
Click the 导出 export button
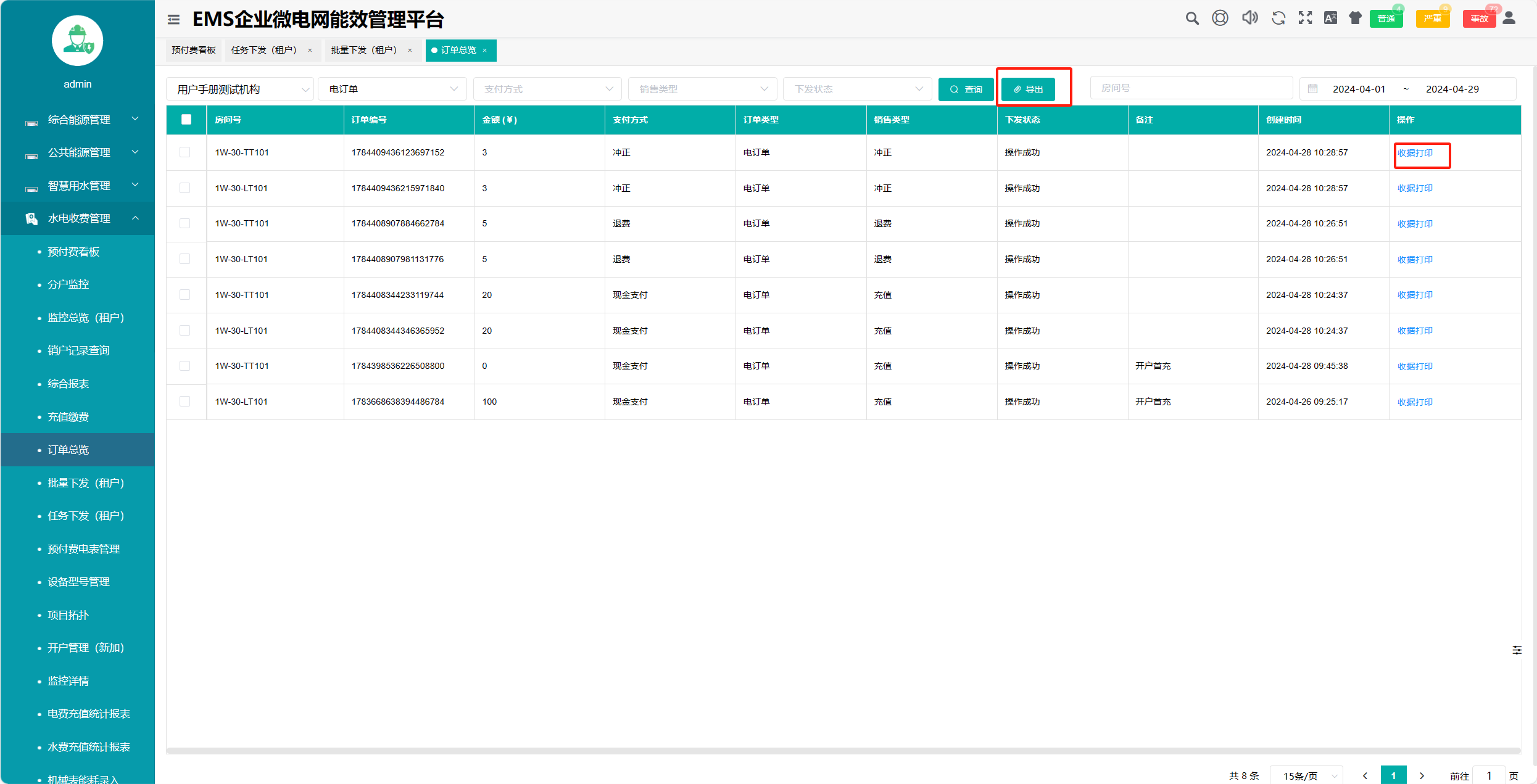pyautogui.click(x=1028, y=89)
